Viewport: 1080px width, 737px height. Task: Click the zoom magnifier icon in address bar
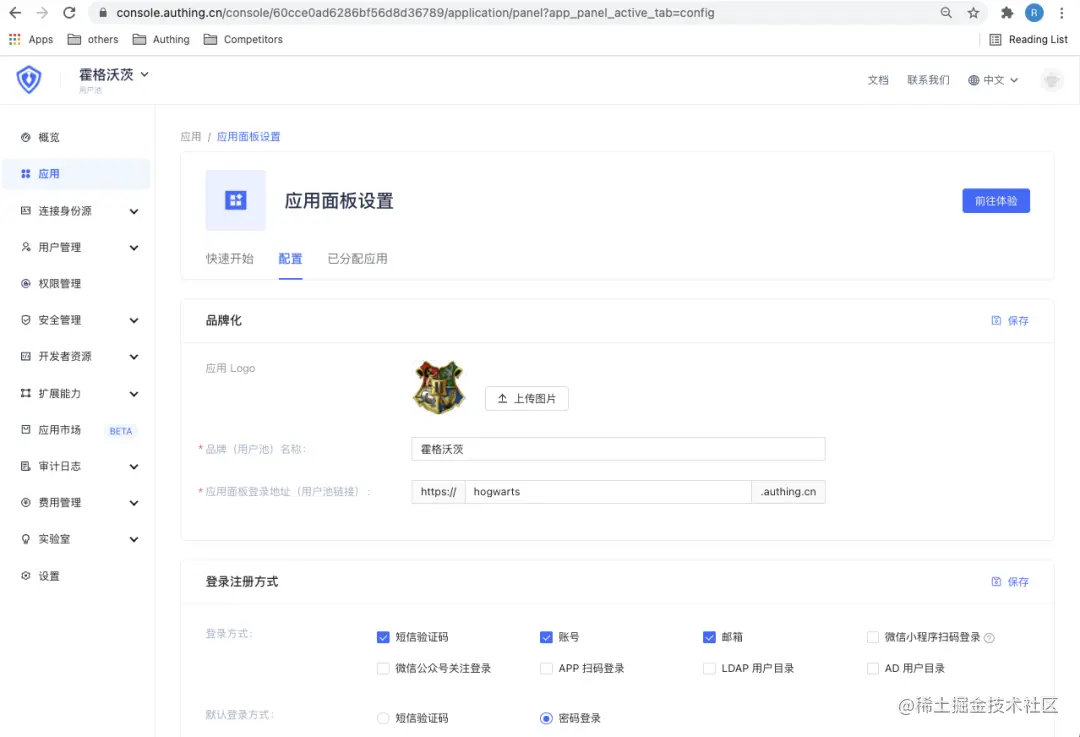[946, 12]
